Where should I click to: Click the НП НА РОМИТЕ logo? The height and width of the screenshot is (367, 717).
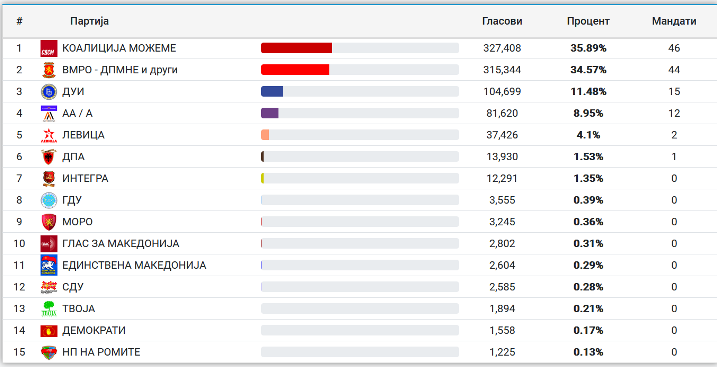tap(49, 352)
